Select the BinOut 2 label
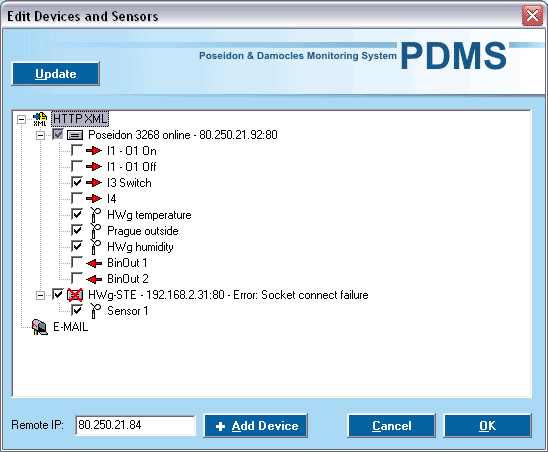Screen dimensions: 548x452 [128, 279]
